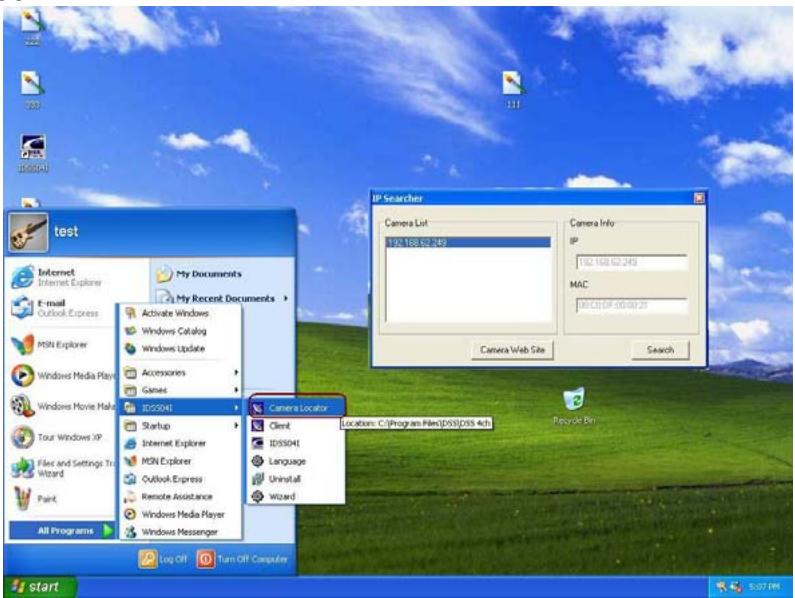Click Uninstall in IDSS041 submenu
This screenshot has height=598, width=795.
(x=297, y=479)
